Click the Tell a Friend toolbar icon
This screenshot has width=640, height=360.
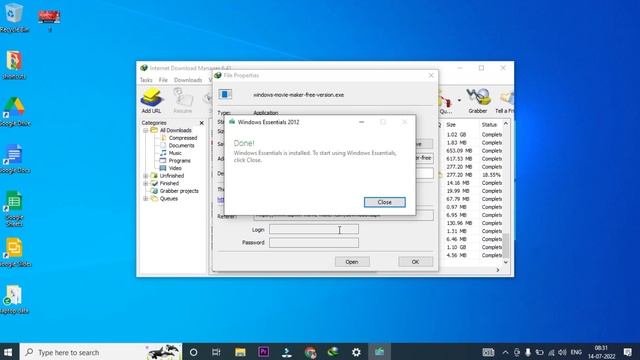[x=505, y=101]
